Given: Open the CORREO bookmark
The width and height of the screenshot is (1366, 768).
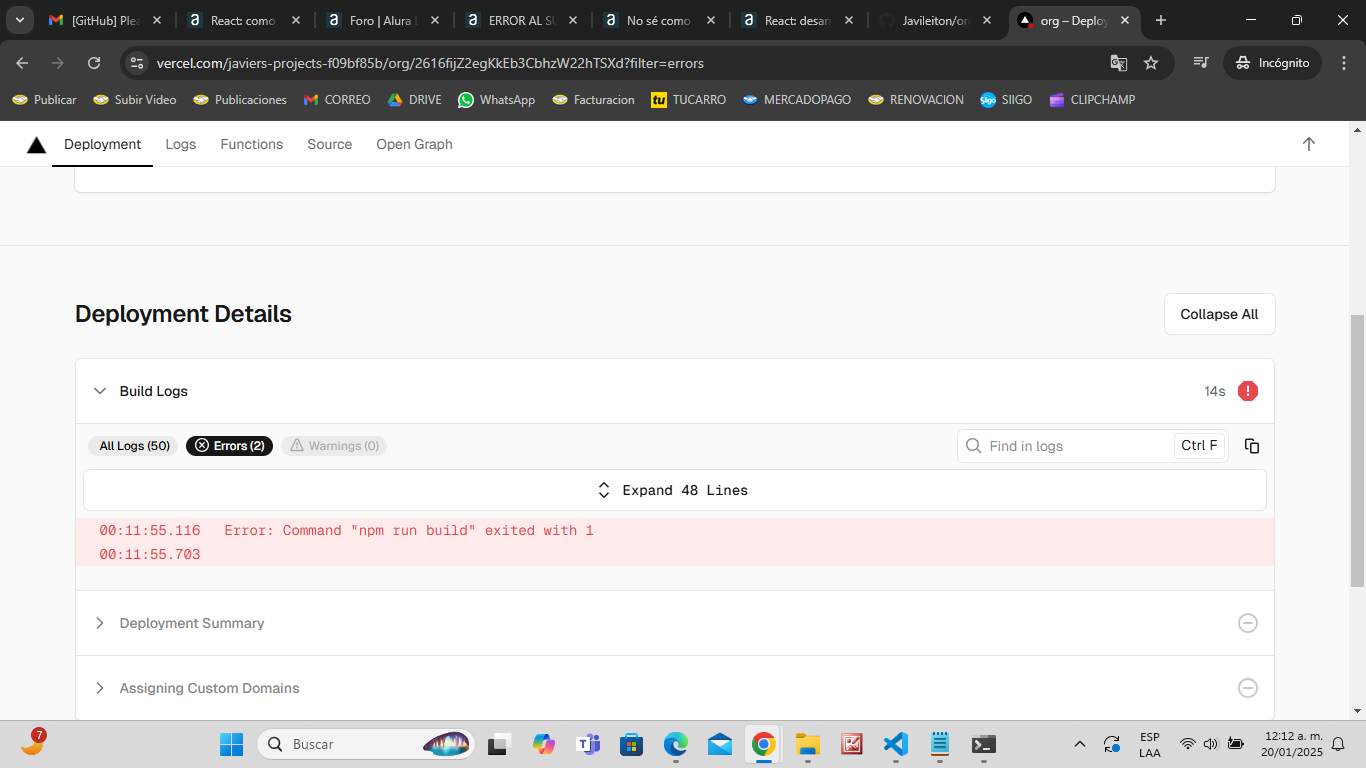Looking at the screenshot, I should [337, 100].
